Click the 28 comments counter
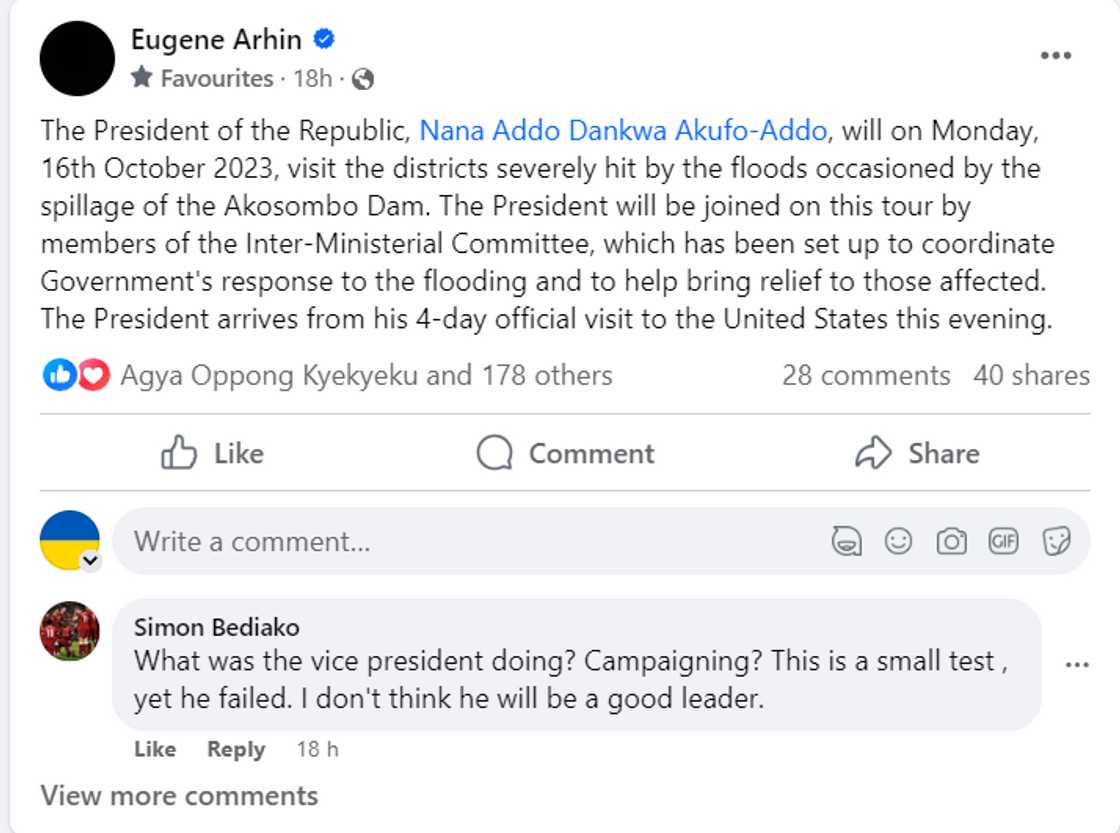Screen dimensions: 1120x833 866,375
